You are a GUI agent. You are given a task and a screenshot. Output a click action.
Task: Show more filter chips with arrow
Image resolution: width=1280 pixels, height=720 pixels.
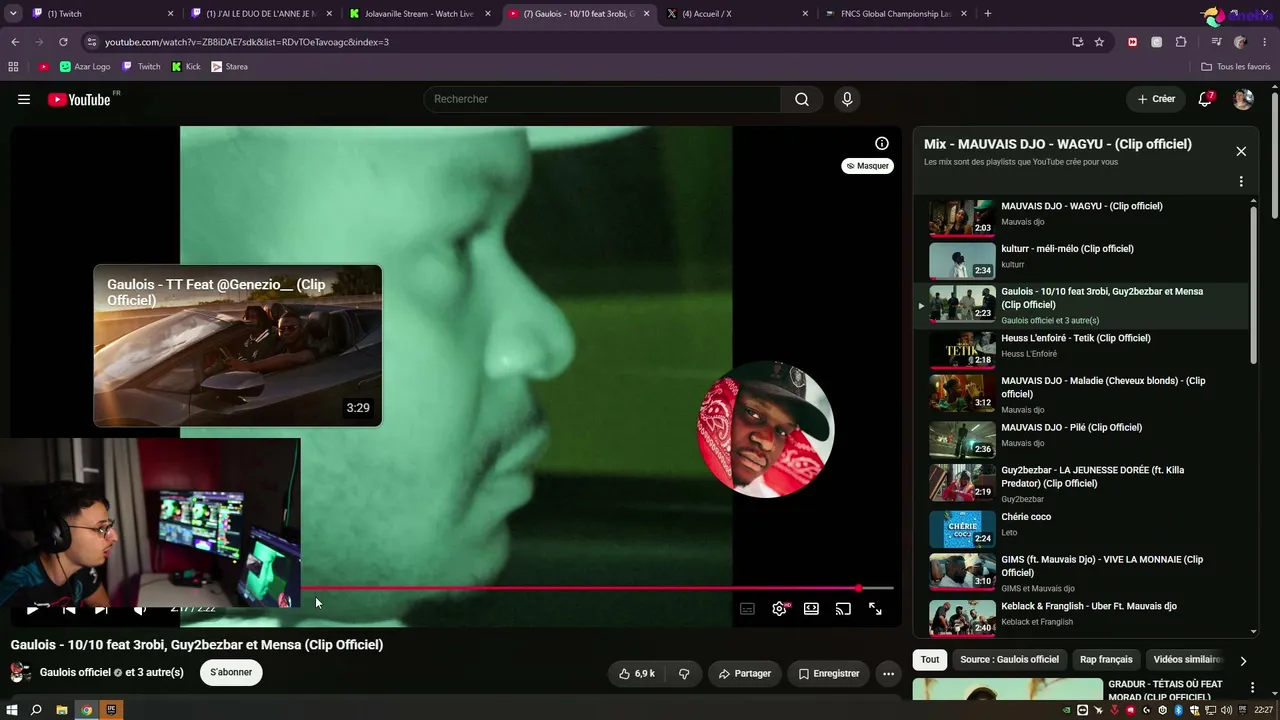pyautogui.click(x=1243, y=660)
